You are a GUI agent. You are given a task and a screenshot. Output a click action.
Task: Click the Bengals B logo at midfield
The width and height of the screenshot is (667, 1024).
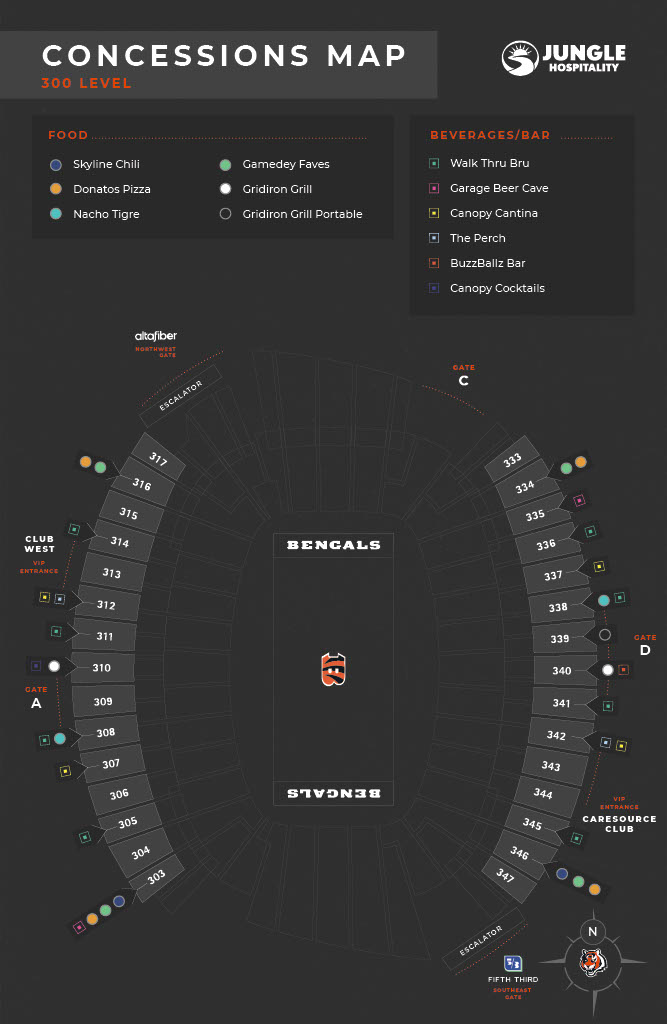click(333, 669)
